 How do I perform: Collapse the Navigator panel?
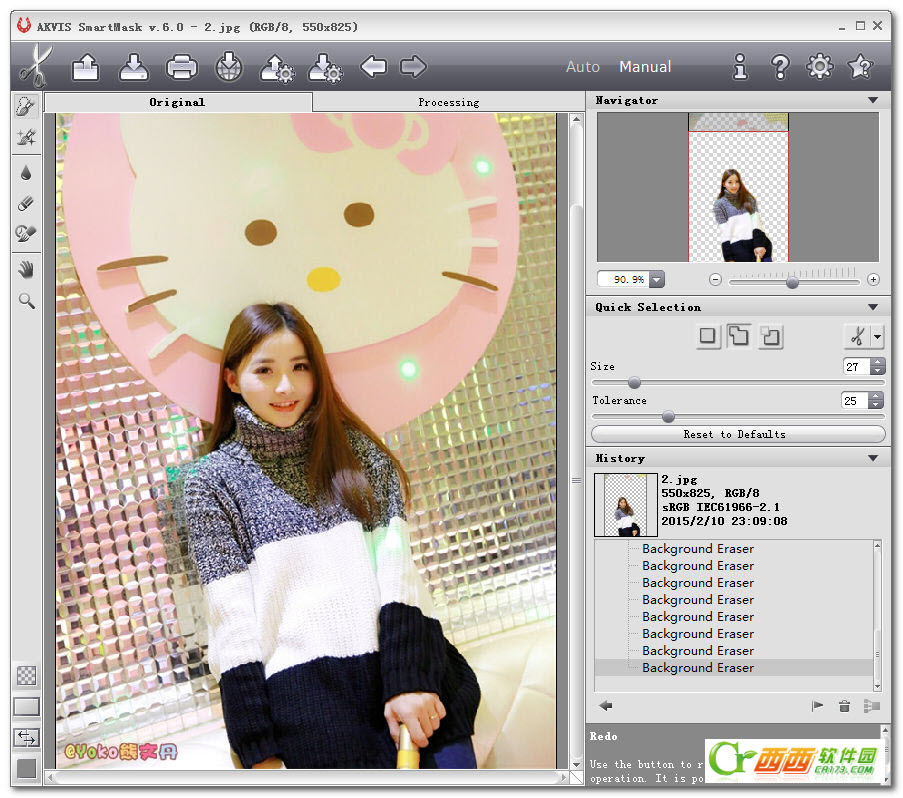tap(873, 101)
